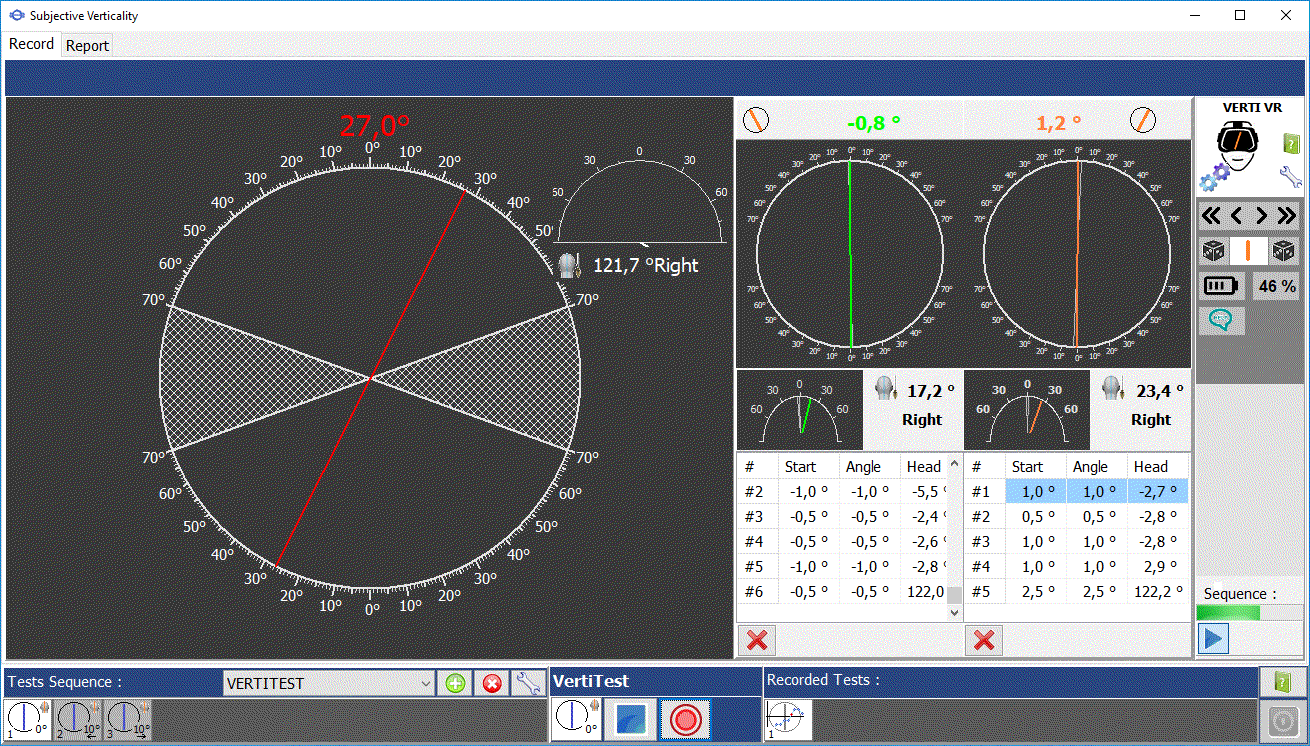The image size is (1310, 746).
Task: Select test 3 thumbnail with 10° right arrow
Action: point(130,719)
